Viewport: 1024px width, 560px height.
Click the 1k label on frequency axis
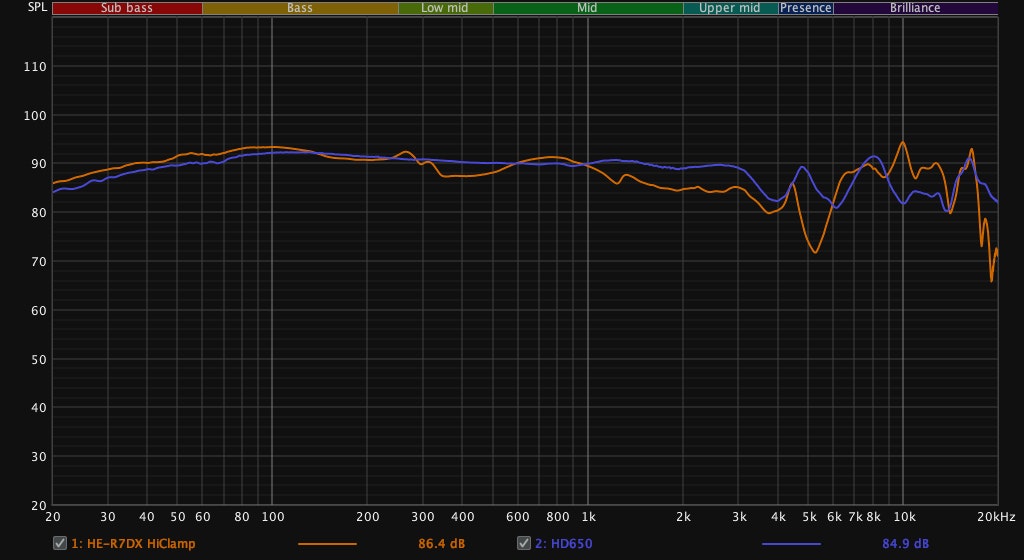pos(588,517)
